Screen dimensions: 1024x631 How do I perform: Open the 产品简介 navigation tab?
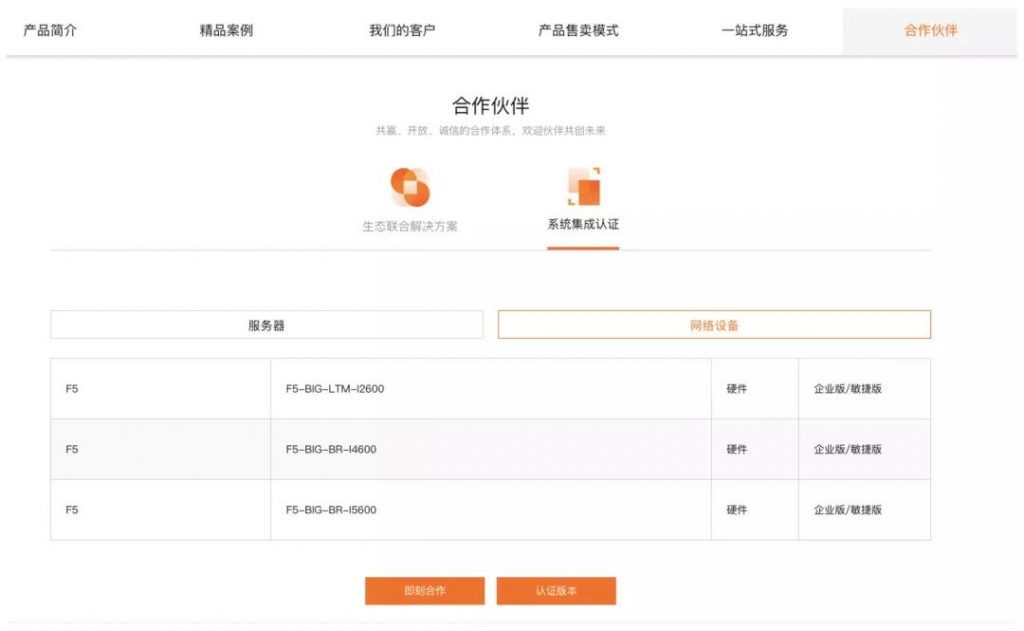(50, 30)
